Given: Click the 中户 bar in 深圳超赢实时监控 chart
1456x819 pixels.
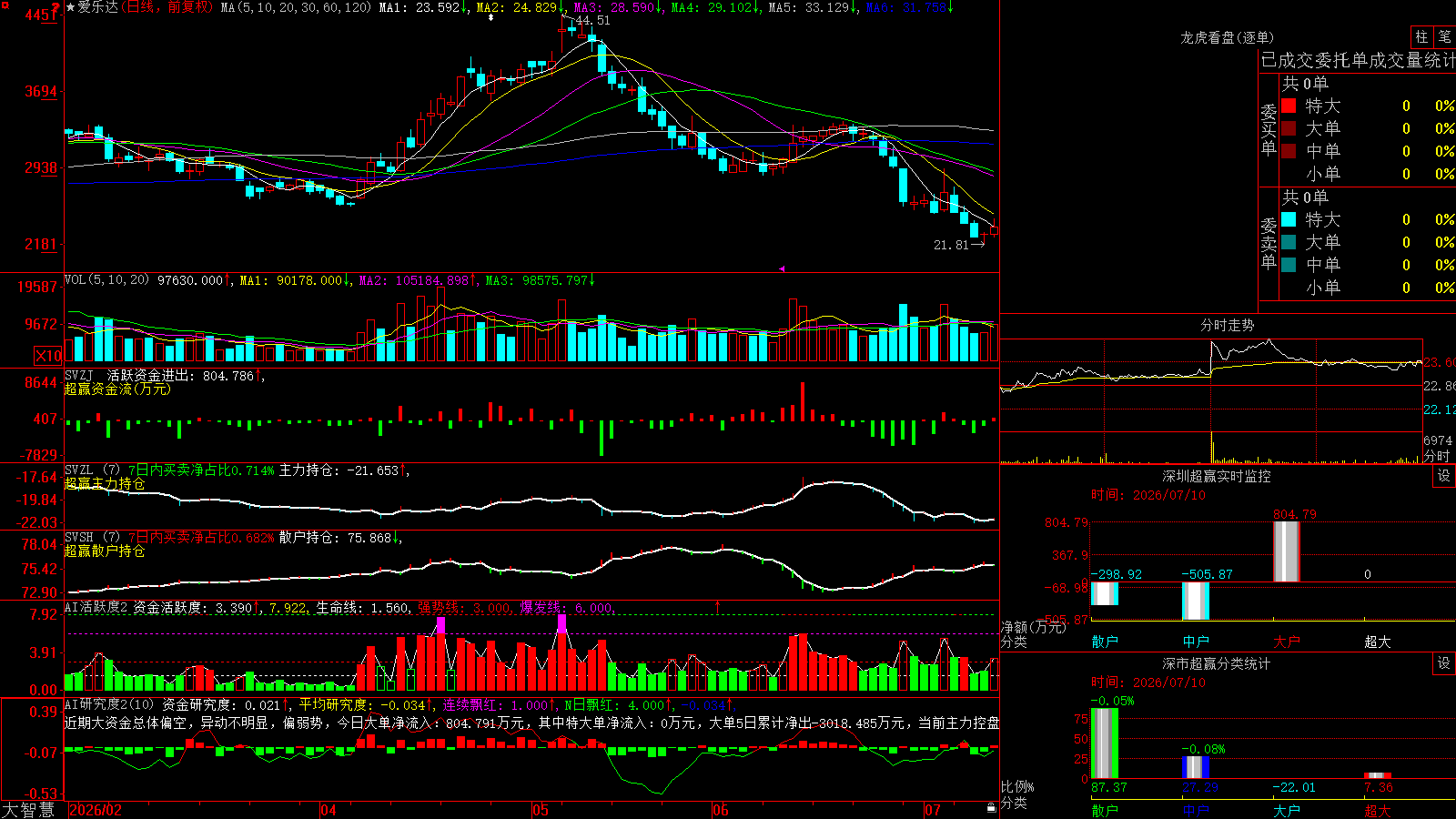Looking at the screenshot, I should pos(1196,602).
